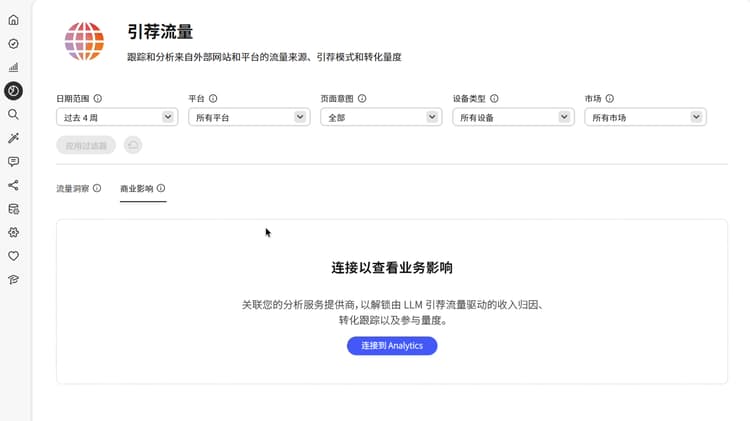The width and height of the screenshot is (750, 421).
Task: Select the active referral traffic sidebar icon
Action: click(13, 90)
